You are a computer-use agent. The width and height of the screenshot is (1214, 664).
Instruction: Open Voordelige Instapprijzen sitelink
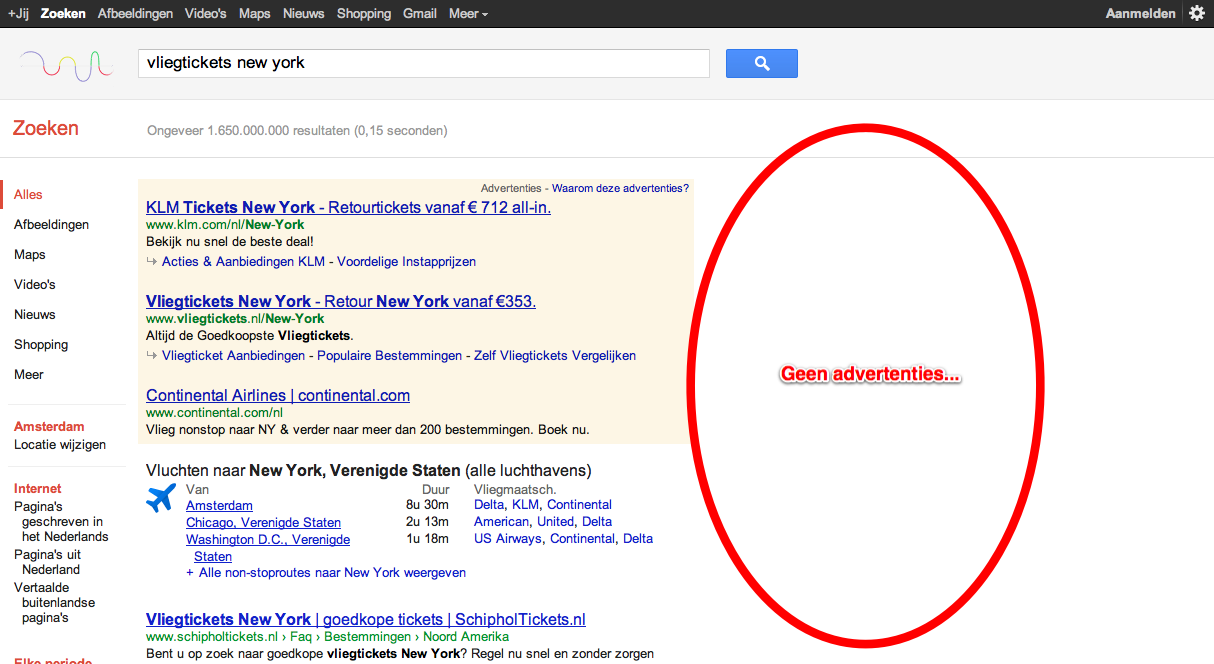[x=406, y=262]
